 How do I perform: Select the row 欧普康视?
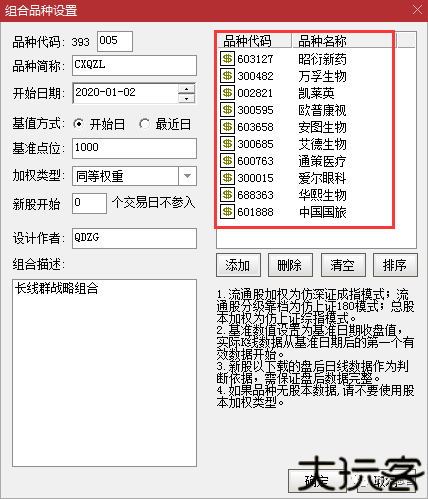tap(322, 110)
